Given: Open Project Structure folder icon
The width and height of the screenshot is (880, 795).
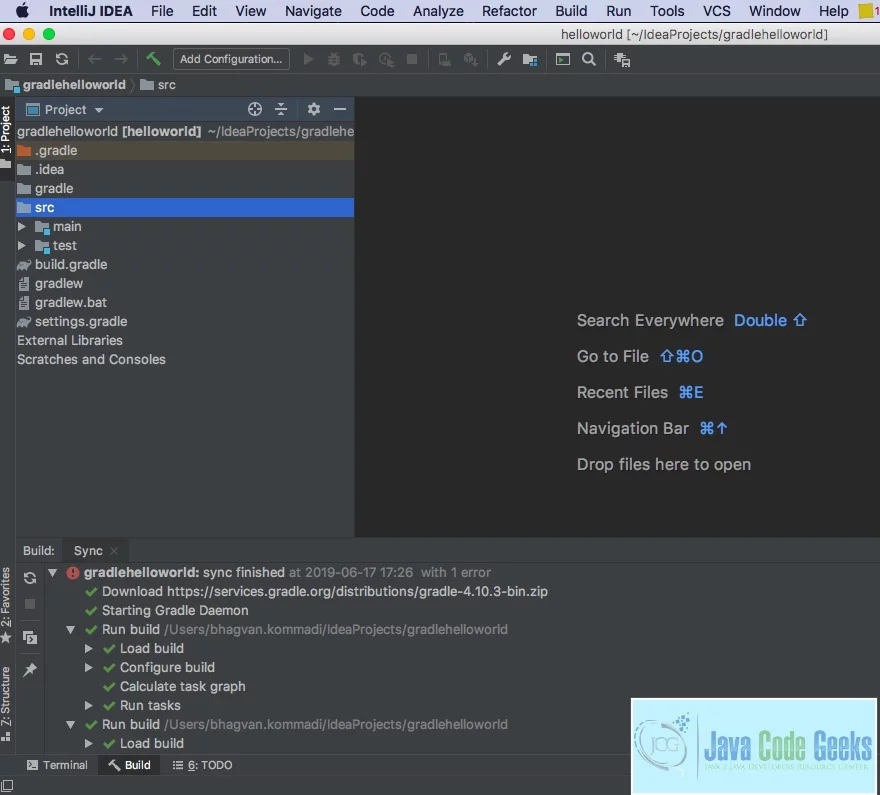Looking at the screenshot, I should pos(530,59).
